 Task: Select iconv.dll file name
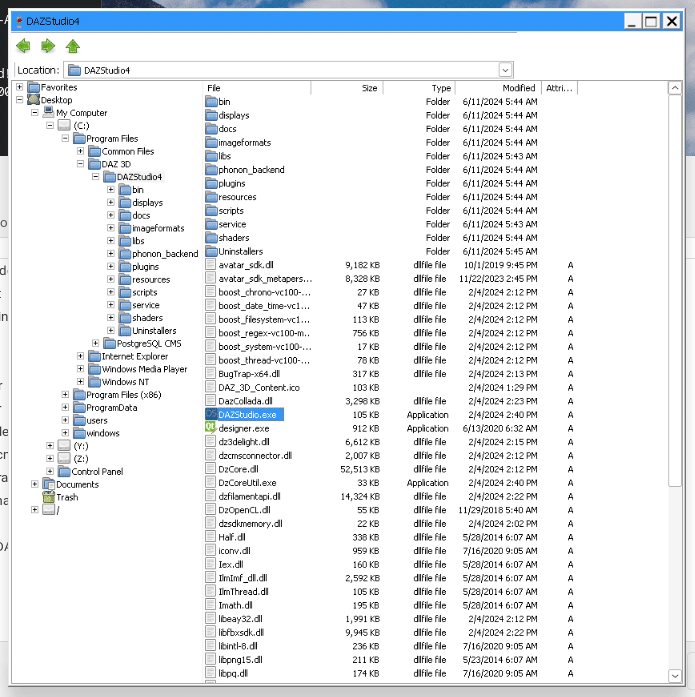pyautogui.click(x=234, y=551)
